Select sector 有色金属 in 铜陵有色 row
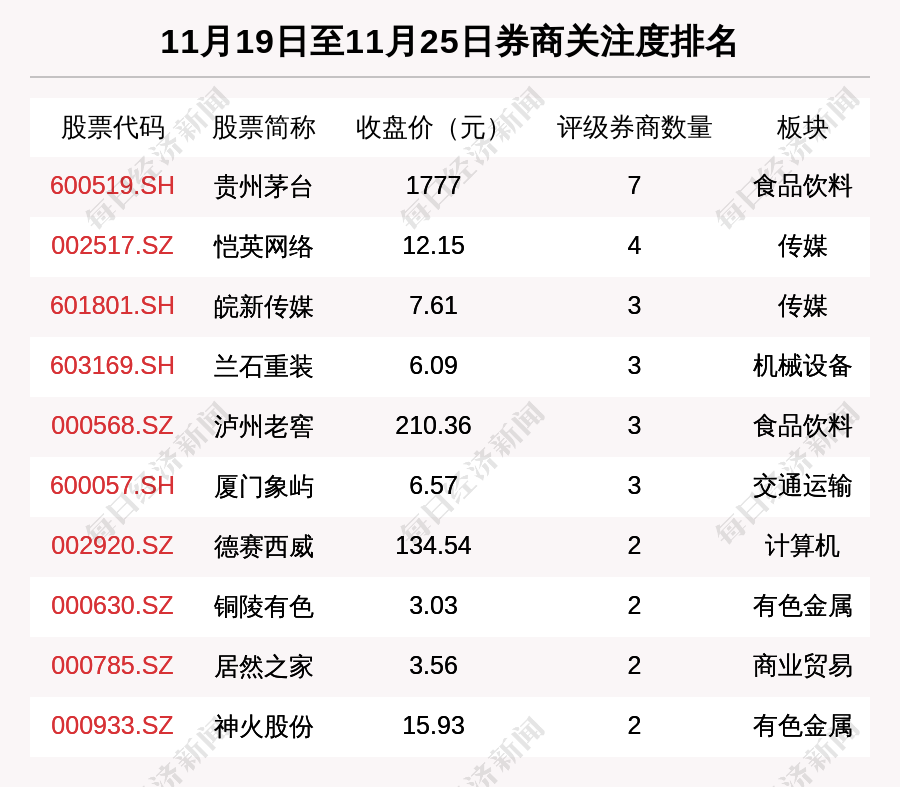The height and width of the screenshot is (787, 900). pyautogui.click(x=802, y=606)
